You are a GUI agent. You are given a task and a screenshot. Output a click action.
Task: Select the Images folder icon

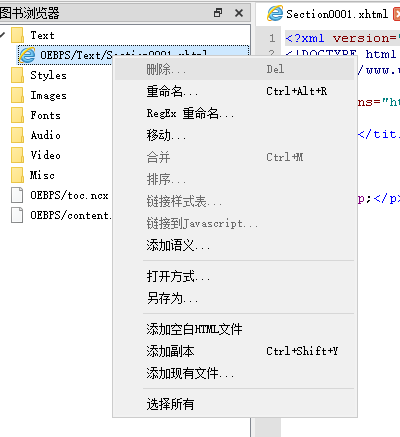tap(17, 95)
